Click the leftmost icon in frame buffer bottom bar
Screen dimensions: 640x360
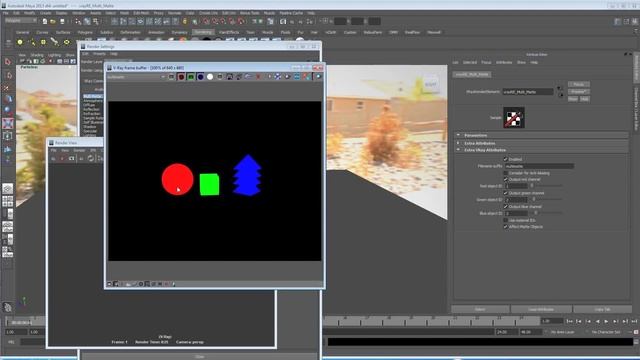[x=109, y=284]
